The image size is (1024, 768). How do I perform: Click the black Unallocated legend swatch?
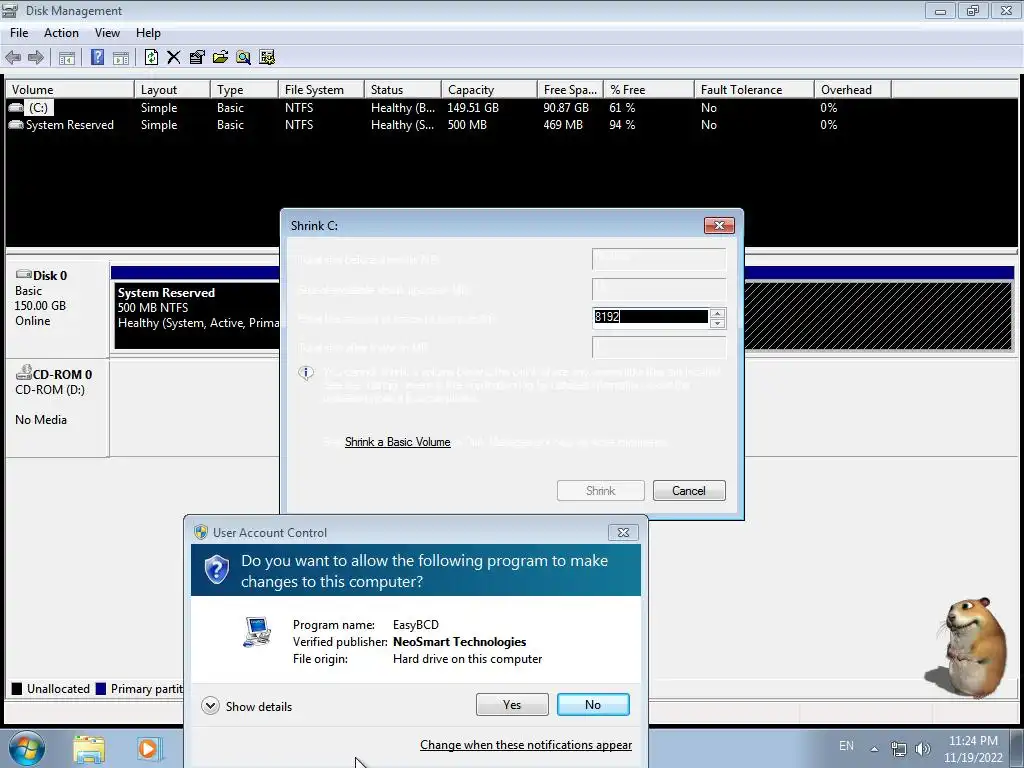pyautogui.click(x=17, y=688)
